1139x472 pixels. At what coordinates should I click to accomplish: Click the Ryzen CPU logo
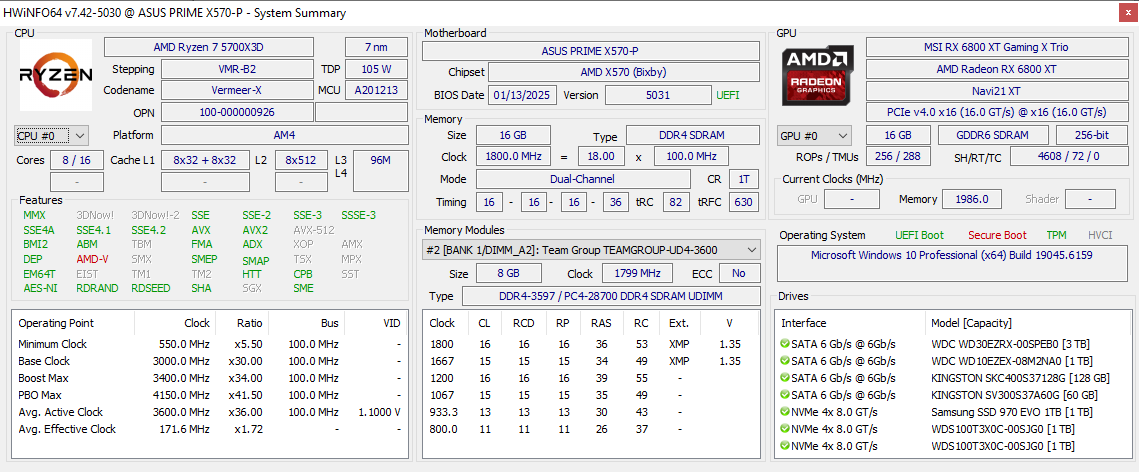(x=55, y=75)
